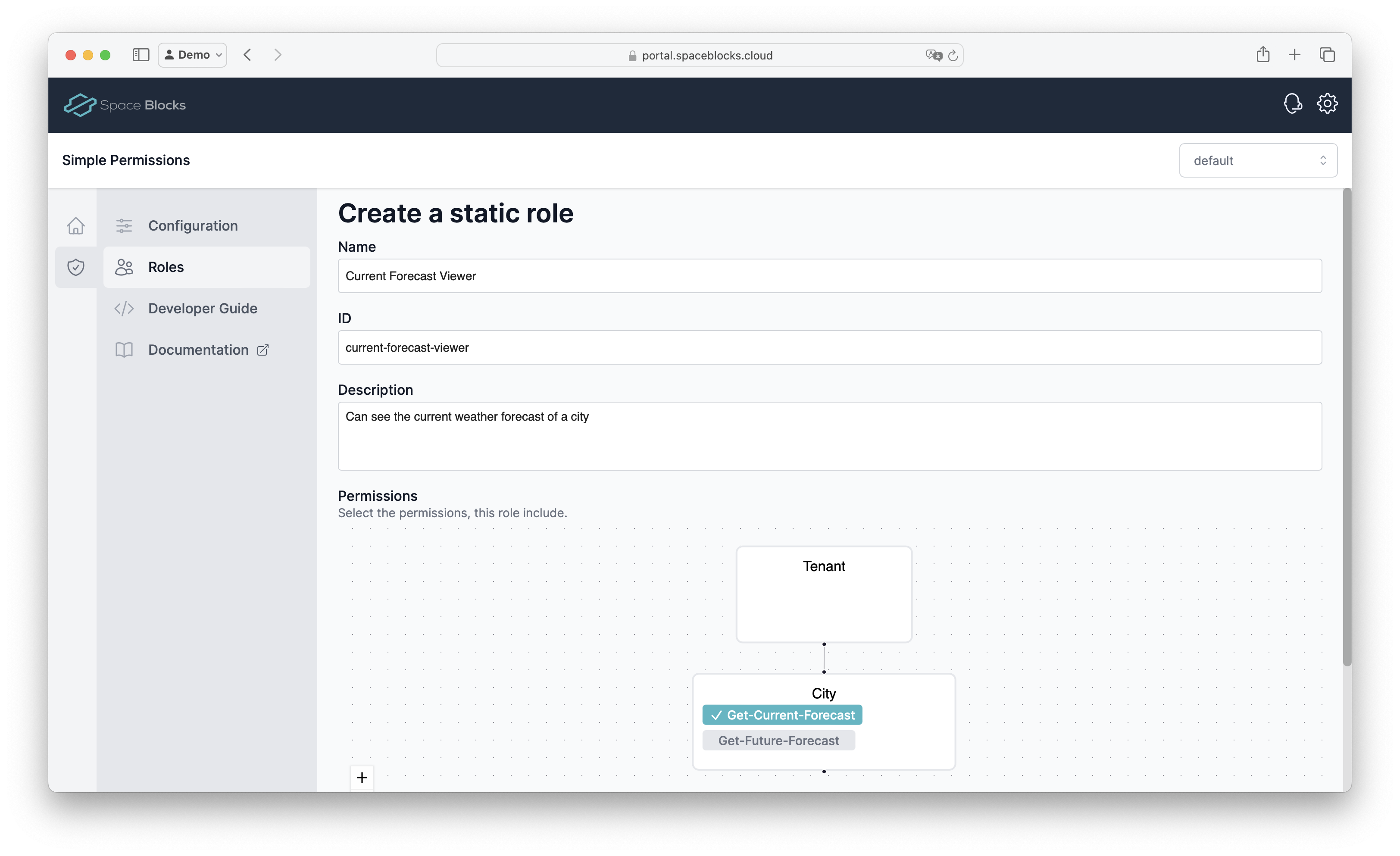Viewport: 1400px width, 856px height.
Task: Enable Get-Future-Forecast permission
Action: pyautogui.click(x=778, y=740)
